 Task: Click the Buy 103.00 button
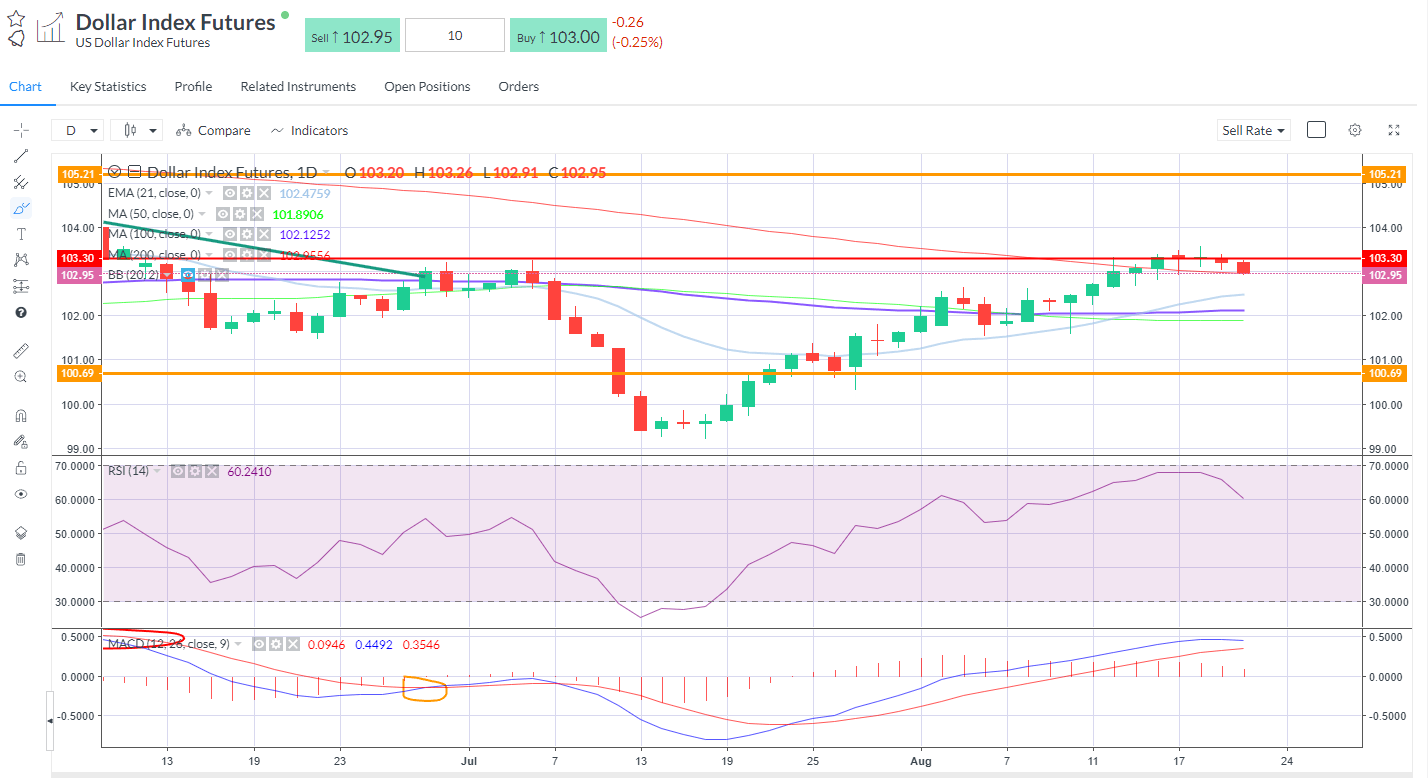pyautogui.click(x=558, y=37)
